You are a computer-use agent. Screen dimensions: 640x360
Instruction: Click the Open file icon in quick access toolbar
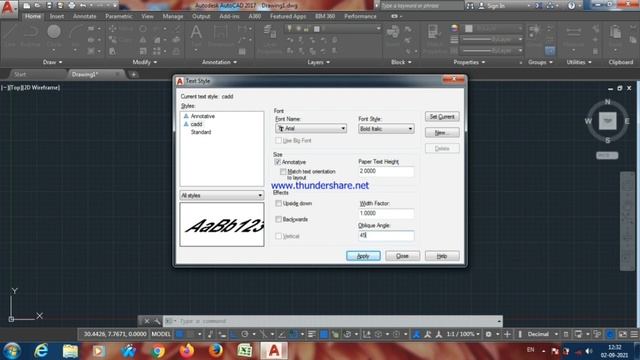[38, 6]
